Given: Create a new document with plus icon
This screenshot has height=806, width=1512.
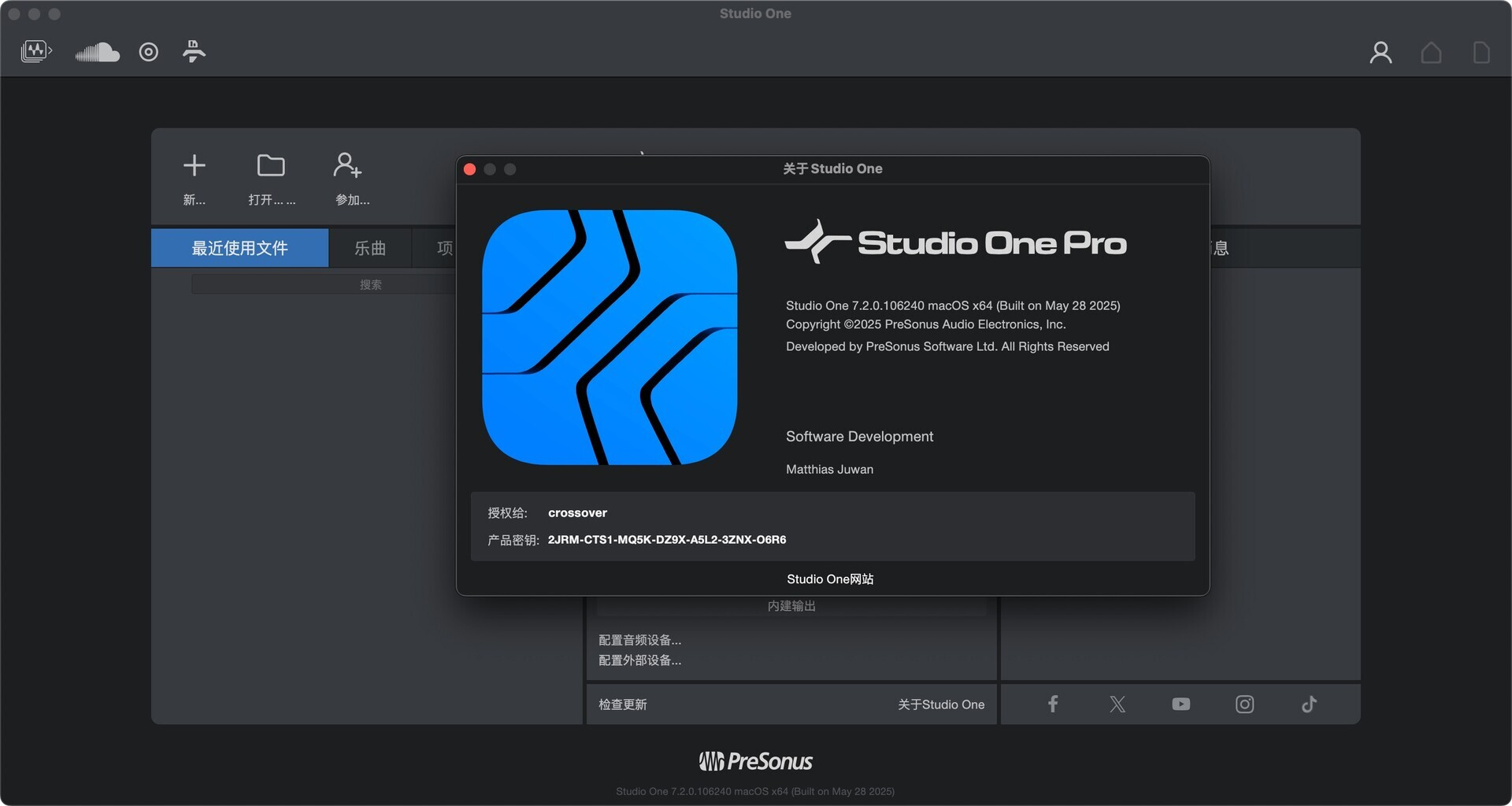Looking at the screenshot, I should pos(195,165).
